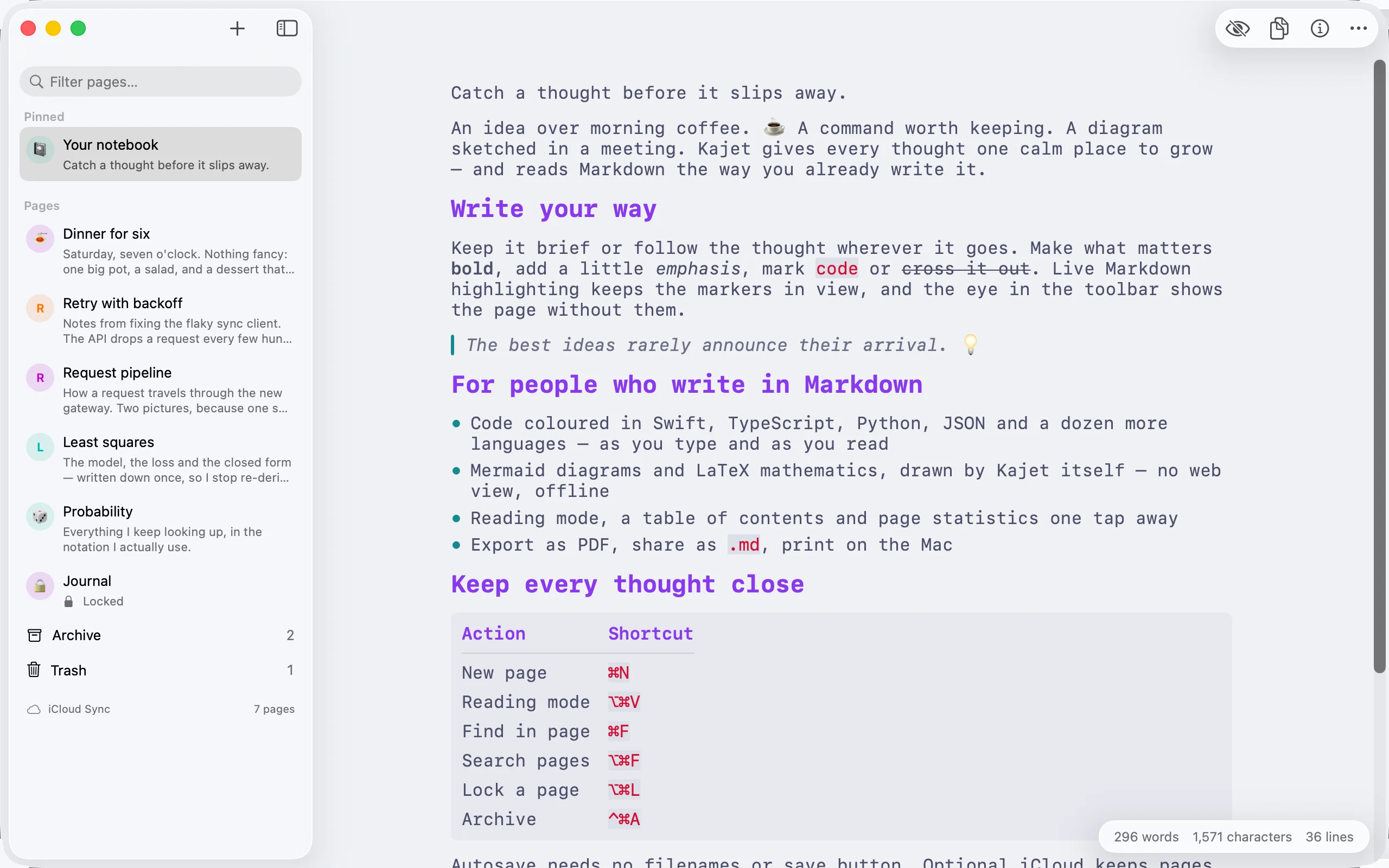Open the Request pipeline page
Viewport: 1389px width, 868px height.
pos(161,390)
